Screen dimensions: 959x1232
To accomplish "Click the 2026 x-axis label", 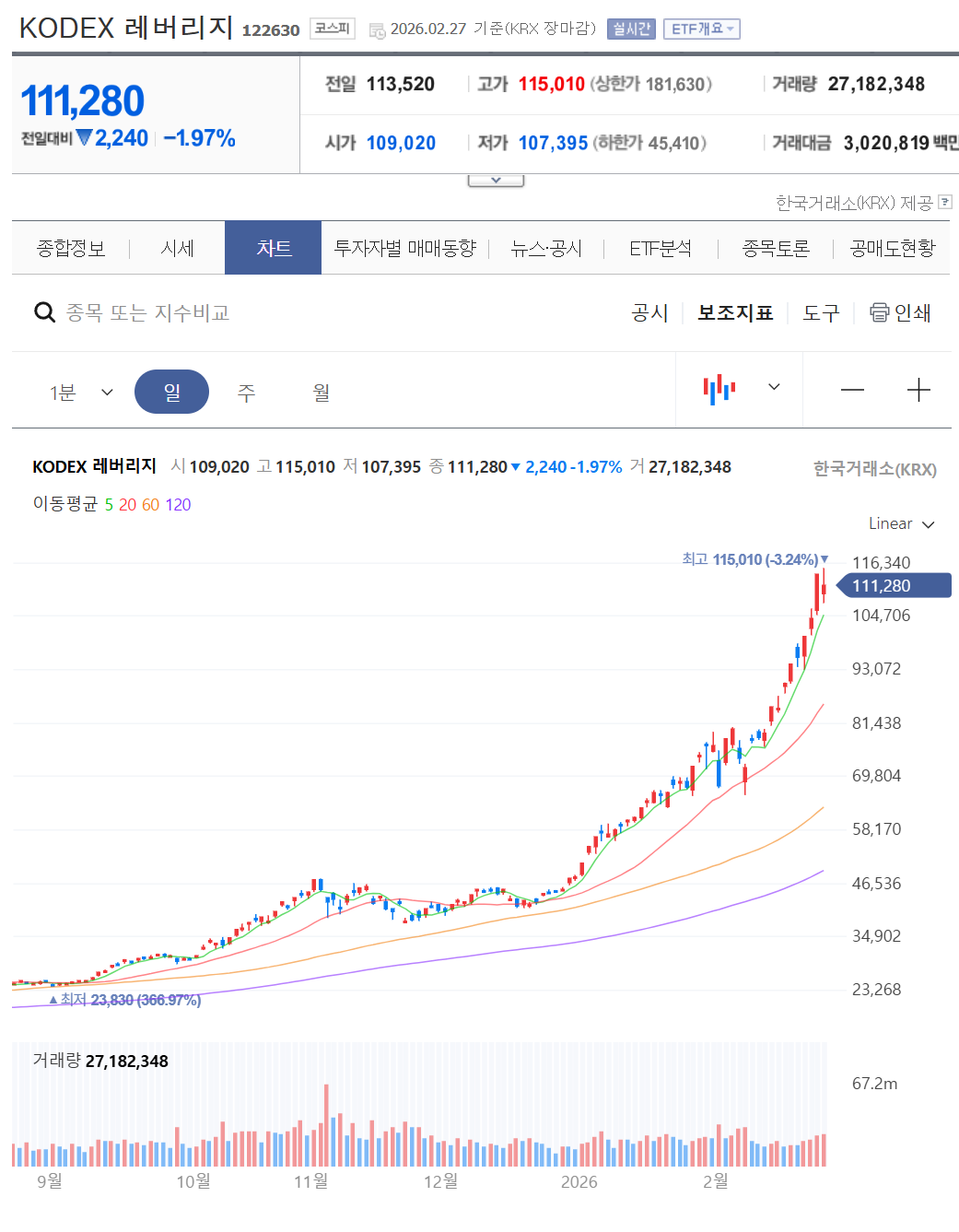I will 579,1181.
